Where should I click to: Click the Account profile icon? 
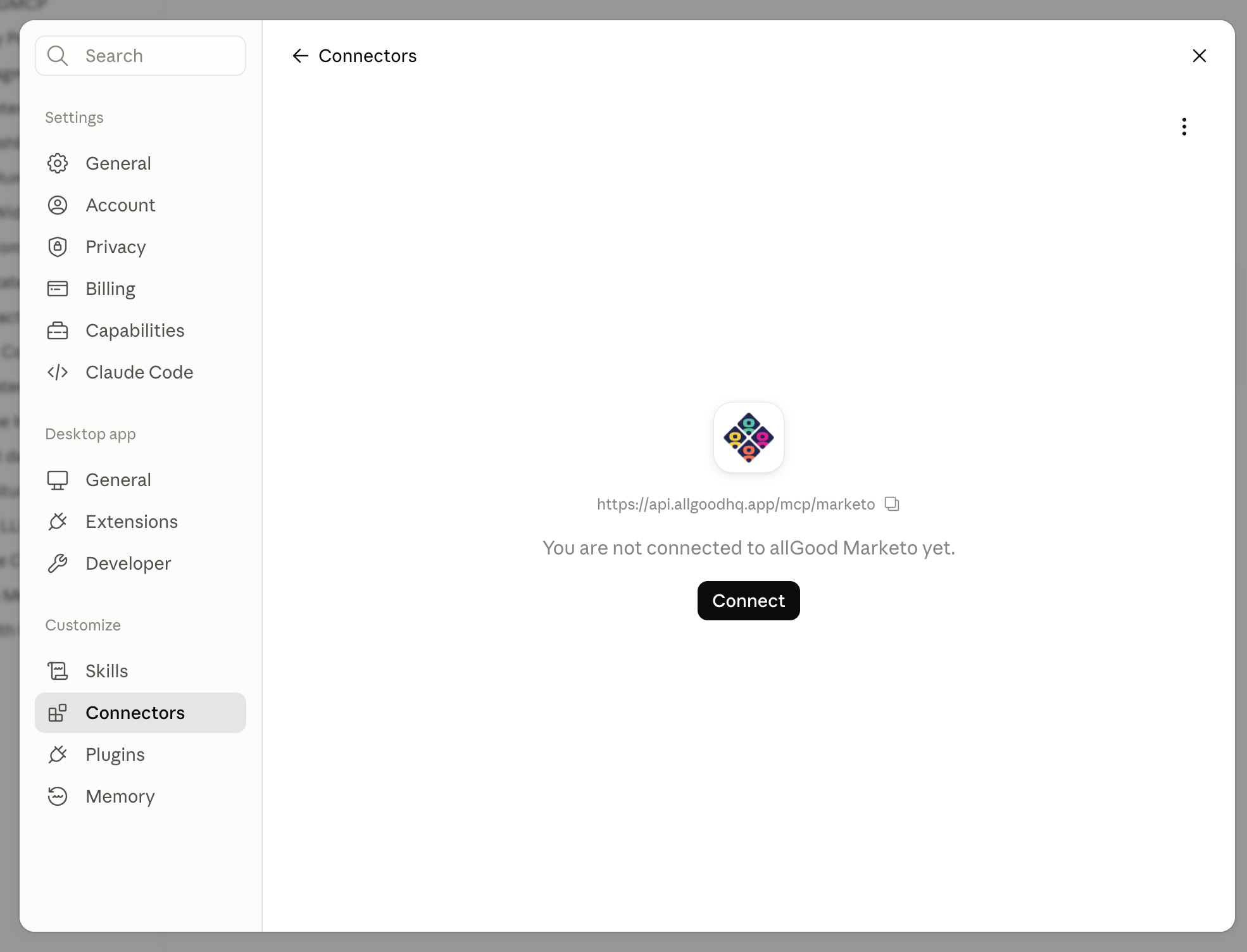coord(58,205)
